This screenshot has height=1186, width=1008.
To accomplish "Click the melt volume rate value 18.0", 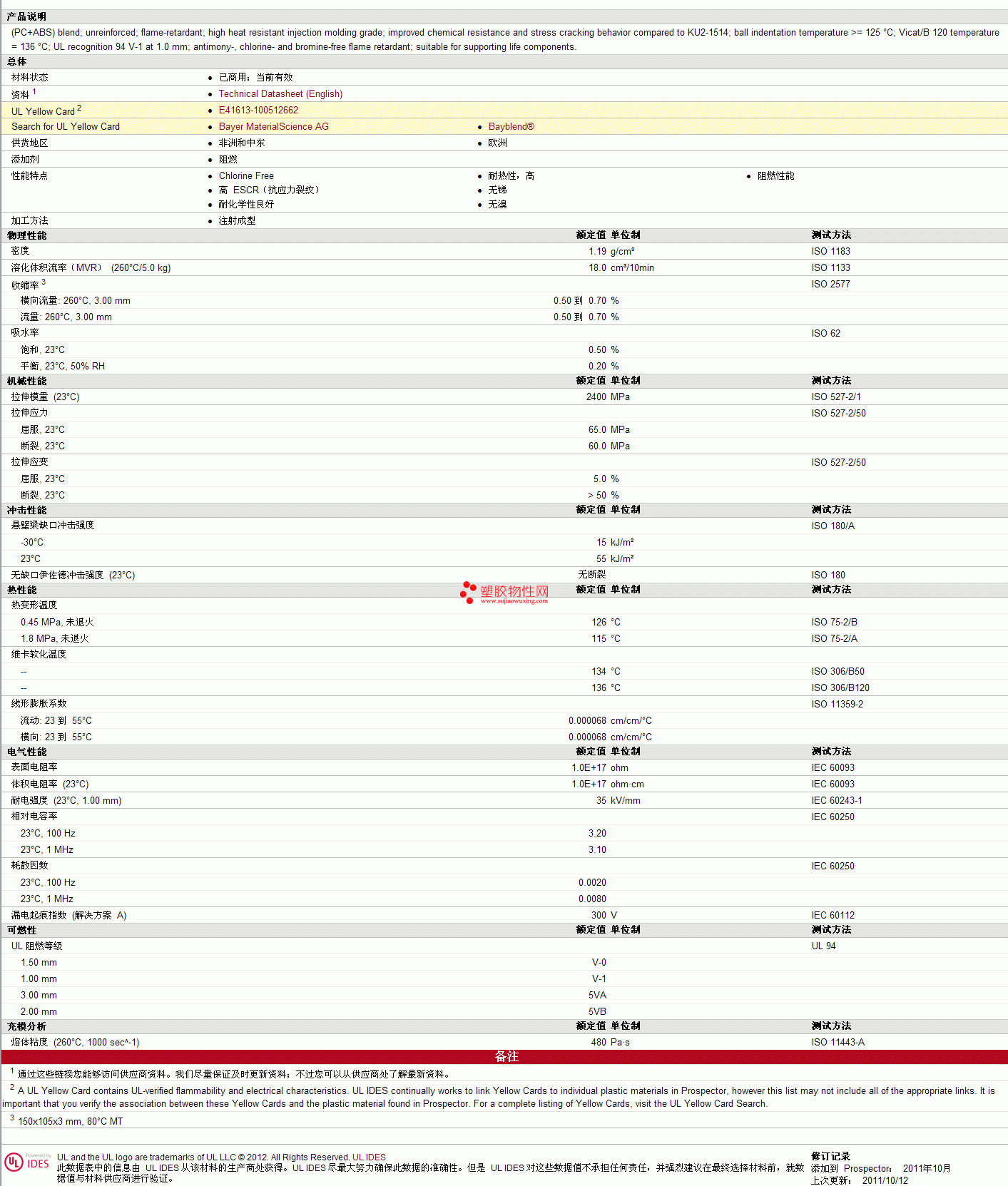I will click(597, 267).
